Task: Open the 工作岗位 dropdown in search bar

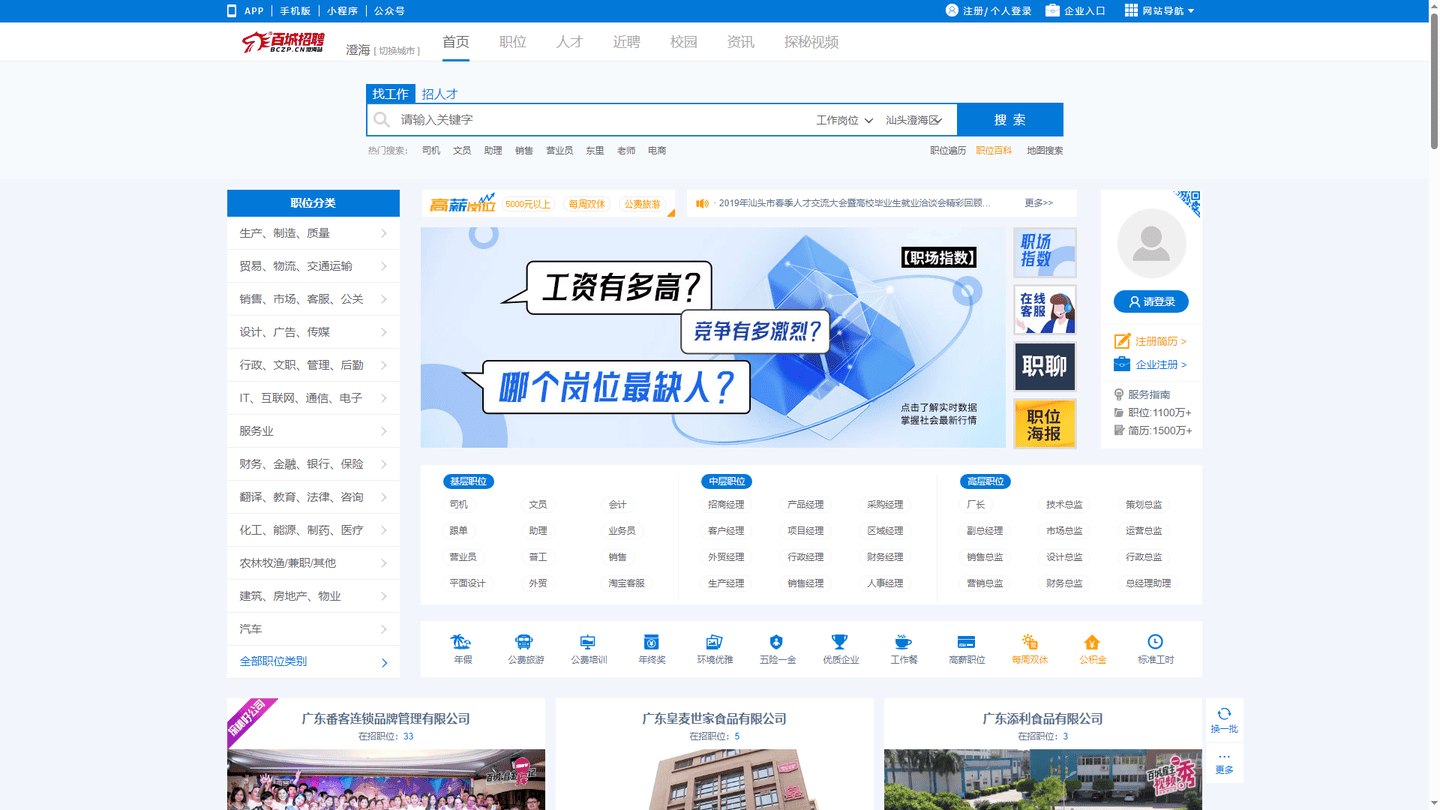Action: coord(844,120)
